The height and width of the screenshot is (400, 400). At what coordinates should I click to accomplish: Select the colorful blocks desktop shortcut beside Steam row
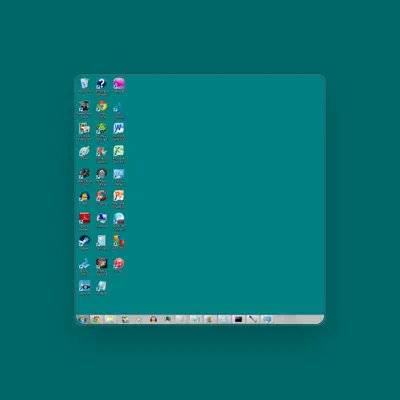tap(119, 241)
